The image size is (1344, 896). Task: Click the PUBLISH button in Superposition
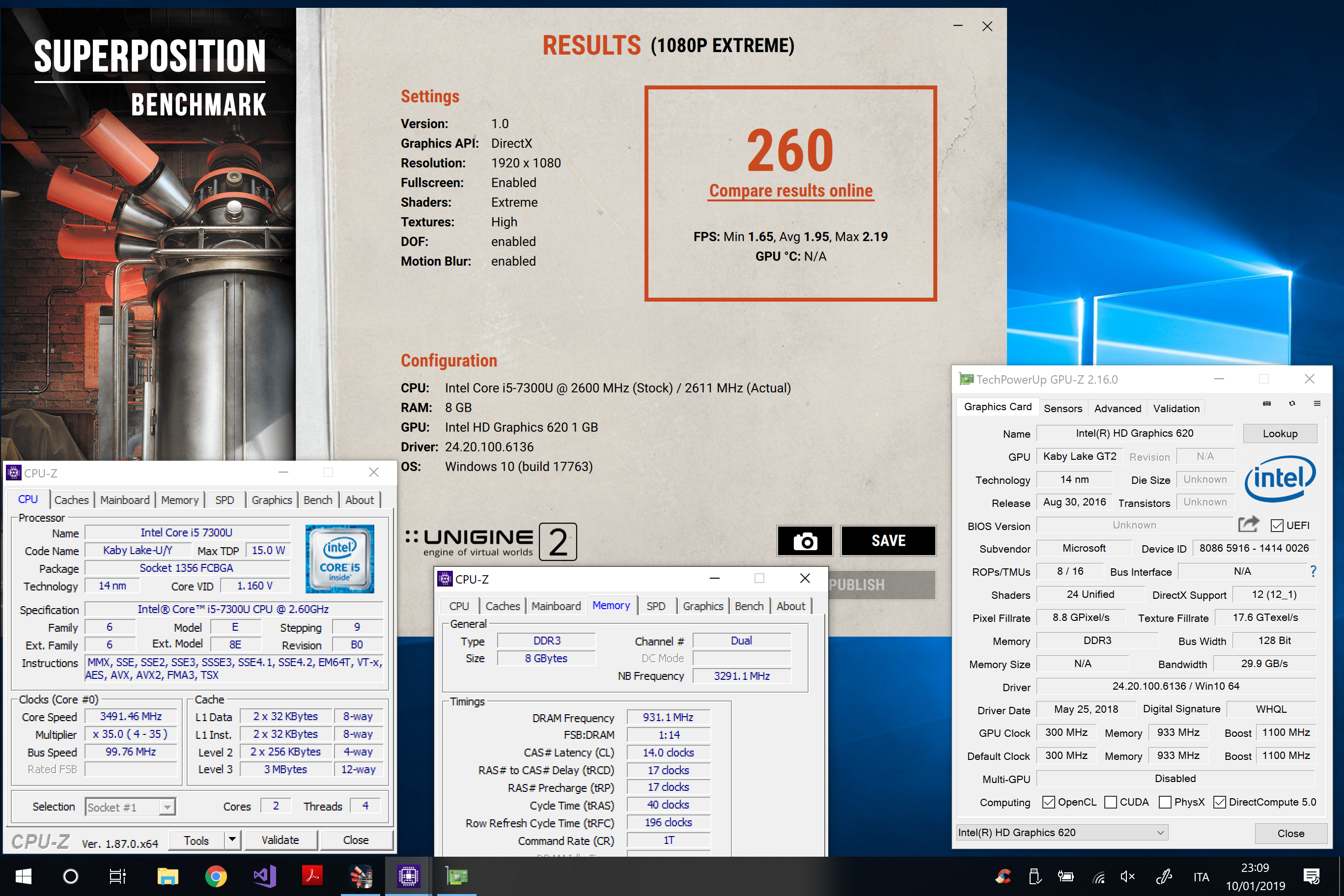click(x=881, y=585)
